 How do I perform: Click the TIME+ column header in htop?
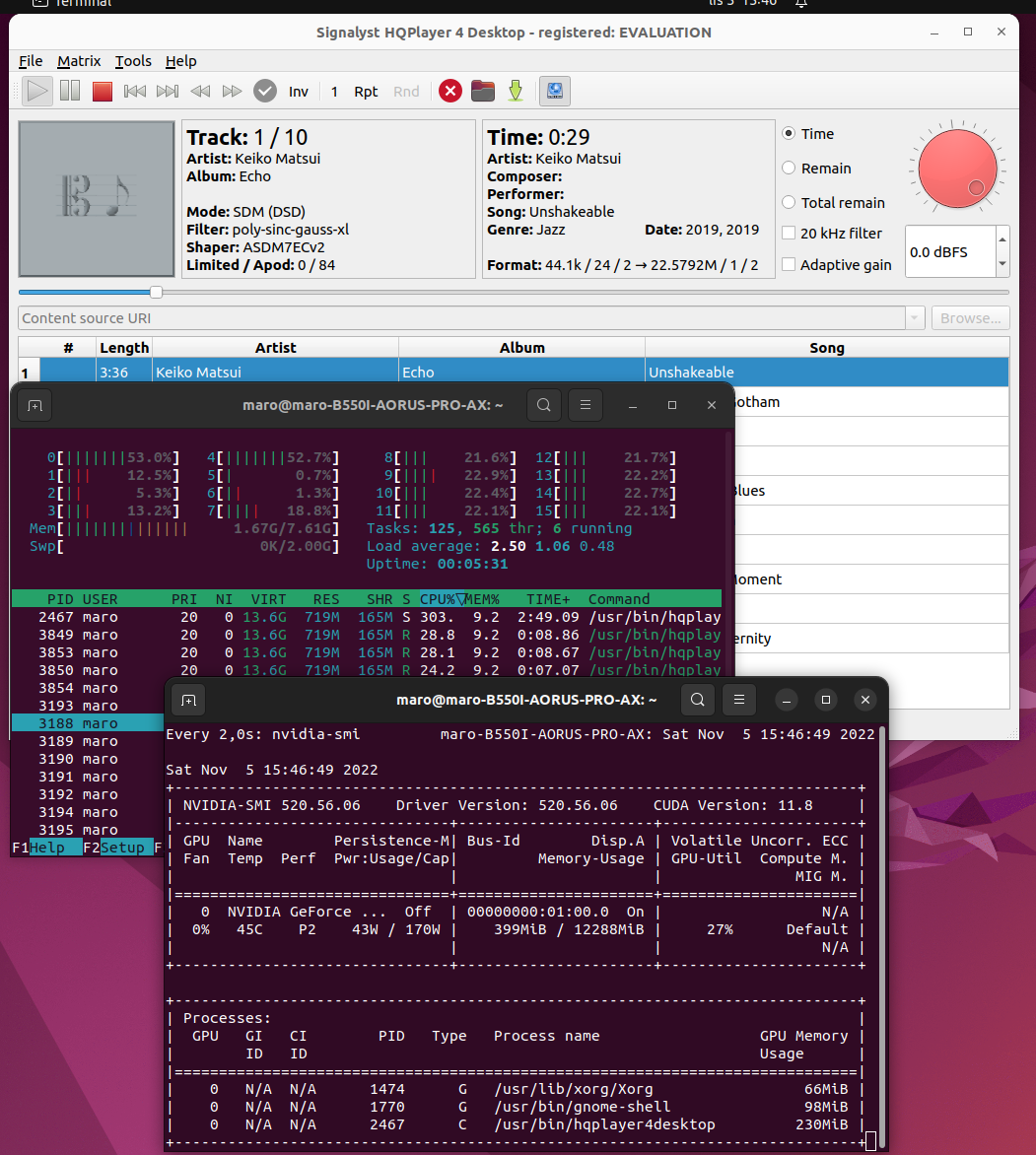click(548, 599)
